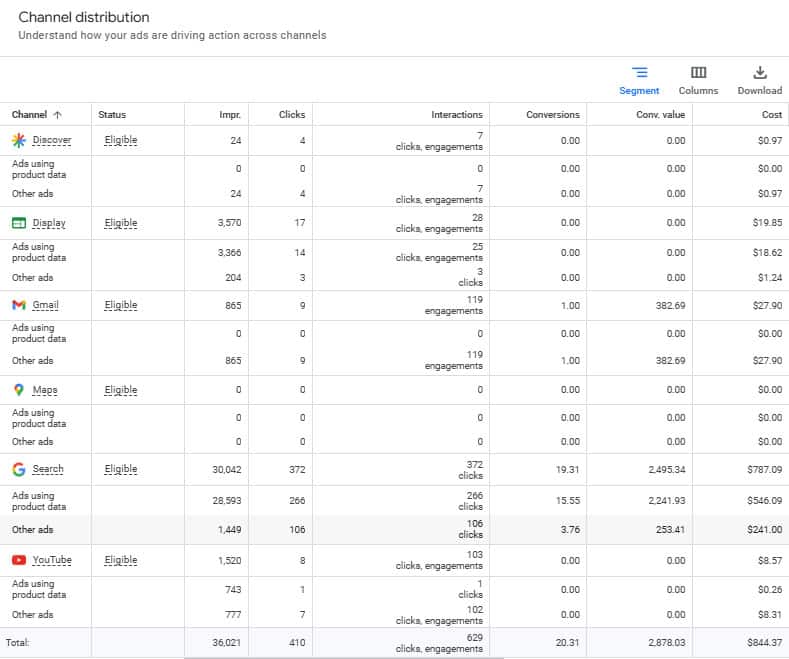Image resolution: width=789 pixels, height=659 pixels.
Task: Click the Display channel icon
Action: click(18, 223)
